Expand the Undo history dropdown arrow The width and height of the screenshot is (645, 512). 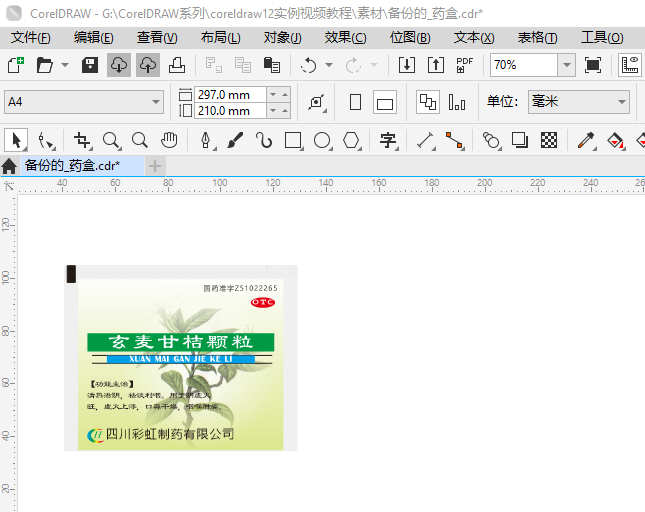pyautogui.click(x=329, y=65)
